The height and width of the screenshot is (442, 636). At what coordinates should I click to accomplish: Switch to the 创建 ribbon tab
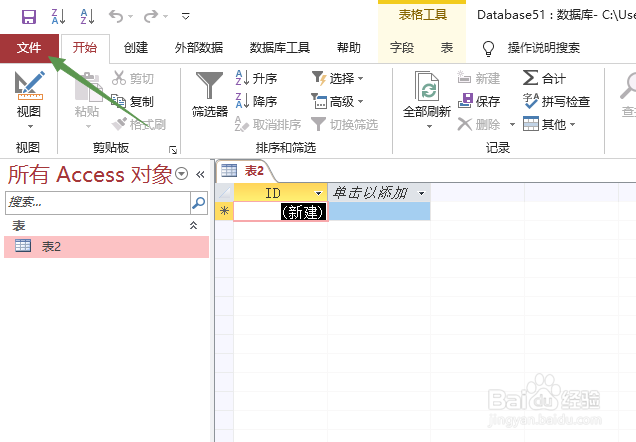tap(136, 48)
